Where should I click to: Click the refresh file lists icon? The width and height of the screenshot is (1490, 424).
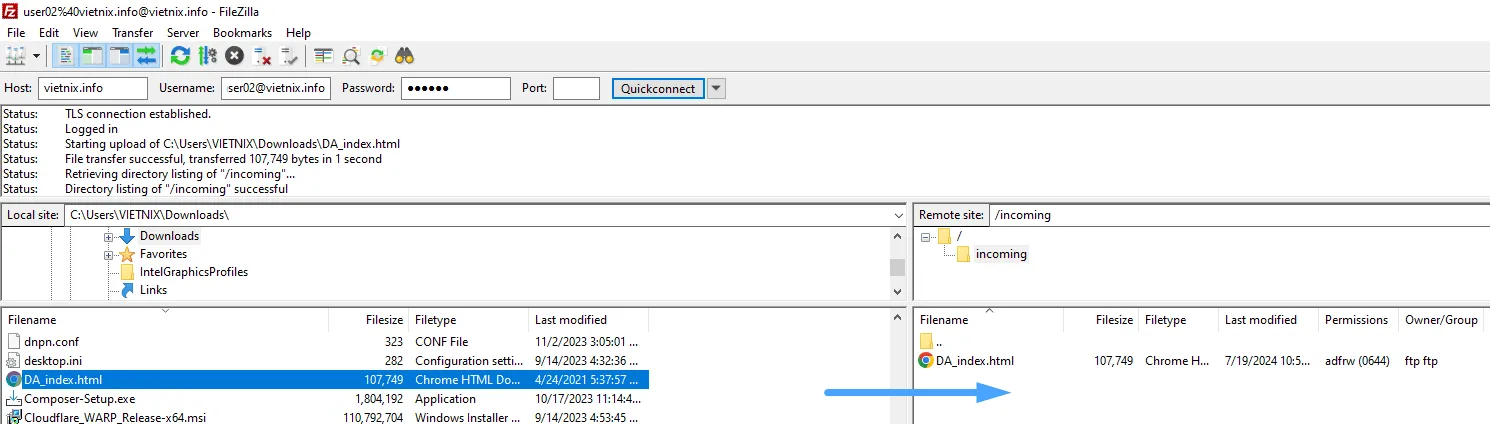[180, 56]
